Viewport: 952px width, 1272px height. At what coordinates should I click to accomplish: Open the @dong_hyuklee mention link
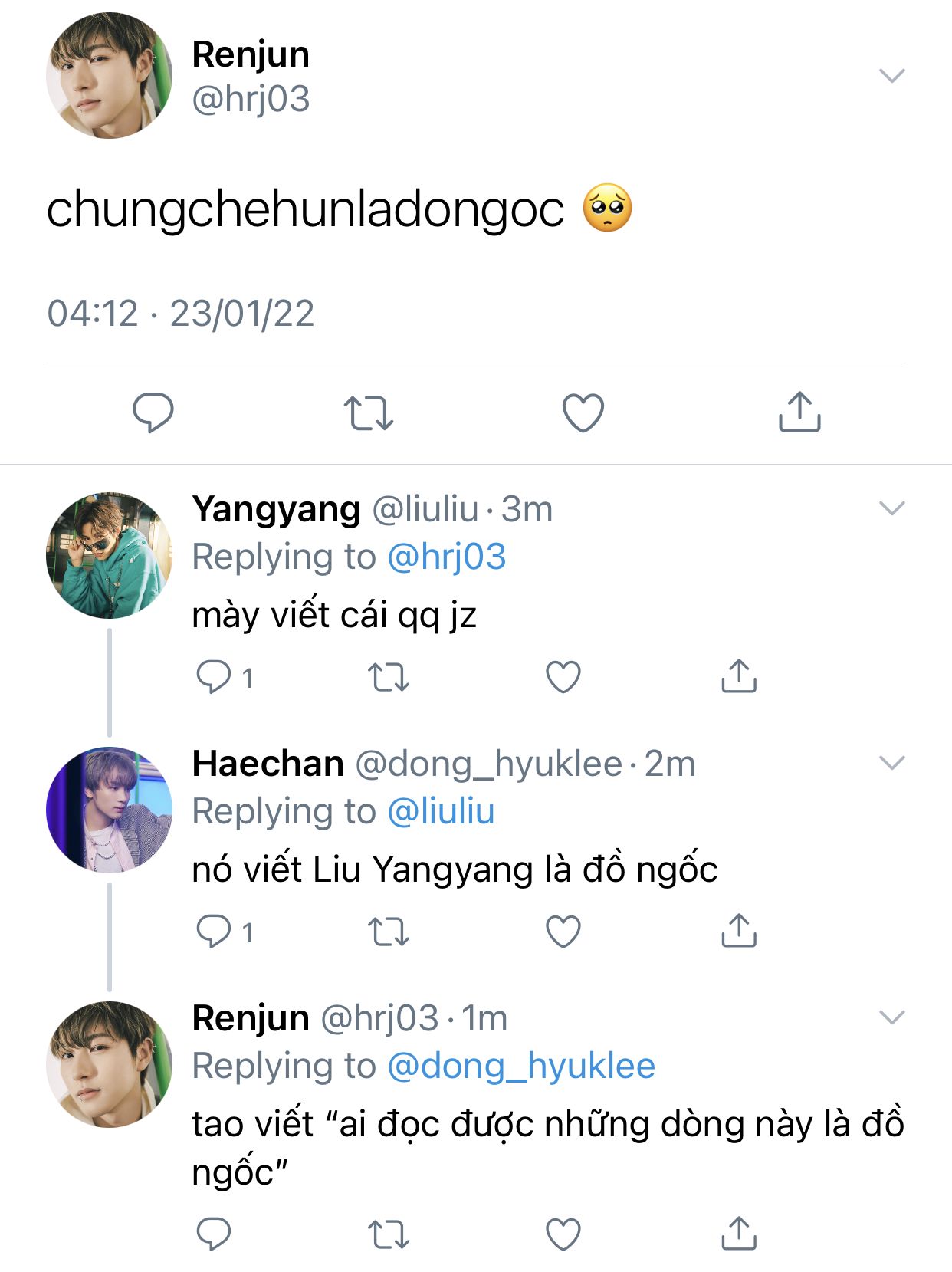coord(521,1067)
